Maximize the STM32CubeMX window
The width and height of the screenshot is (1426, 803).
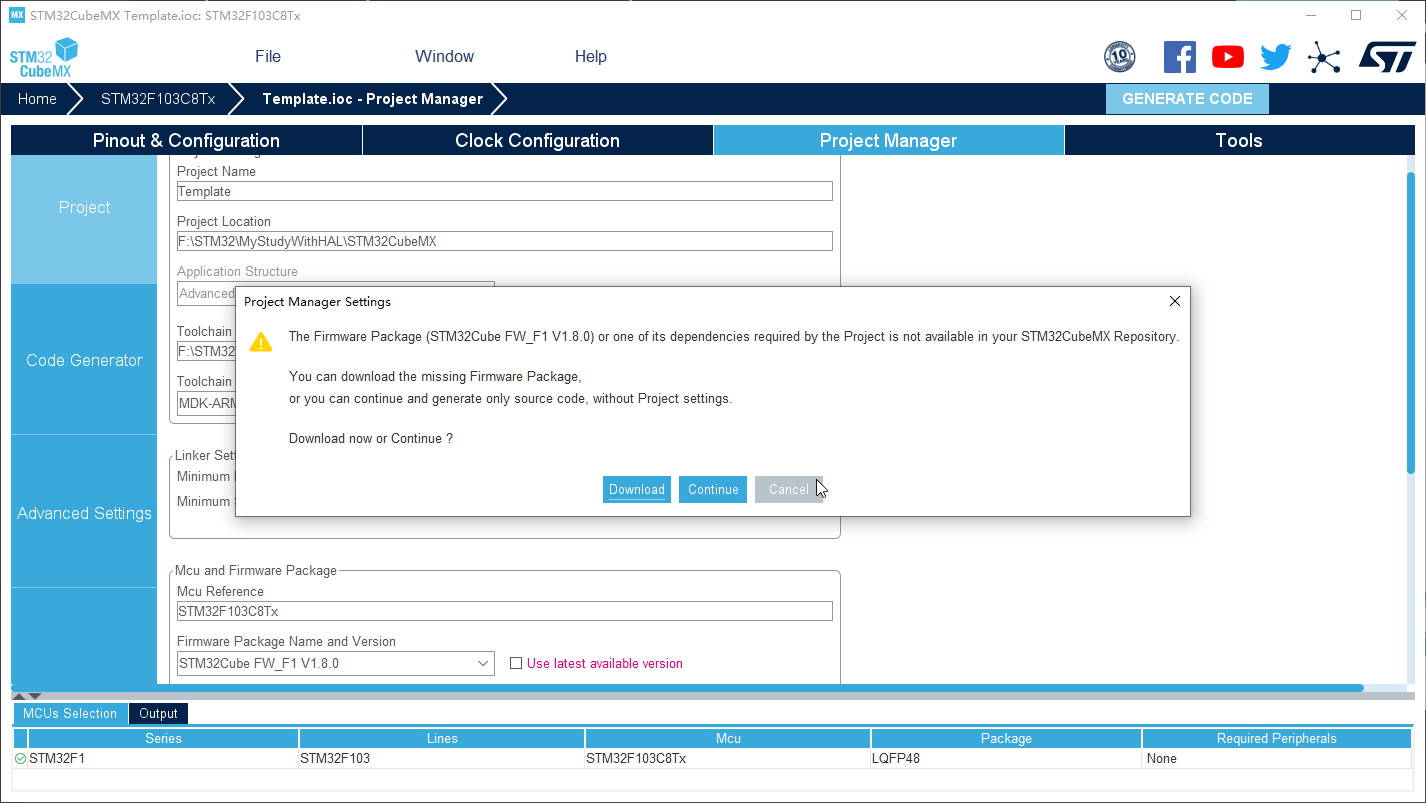coord(1356,15)
